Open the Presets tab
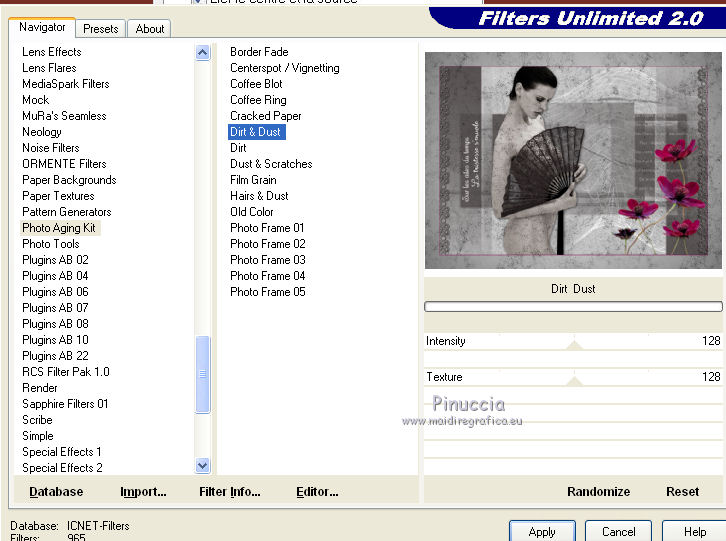This screenshot has height=541, width=726. tap(100, 29)
